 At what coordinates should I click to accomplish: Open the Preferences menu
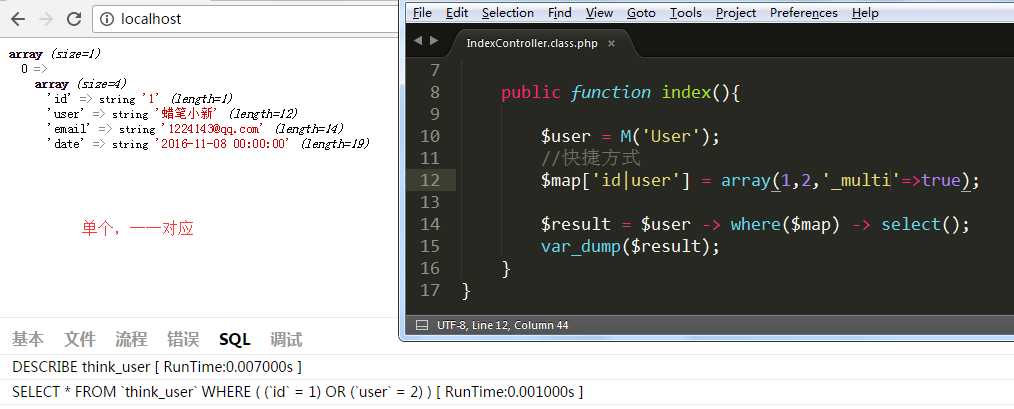coord(804,13)
